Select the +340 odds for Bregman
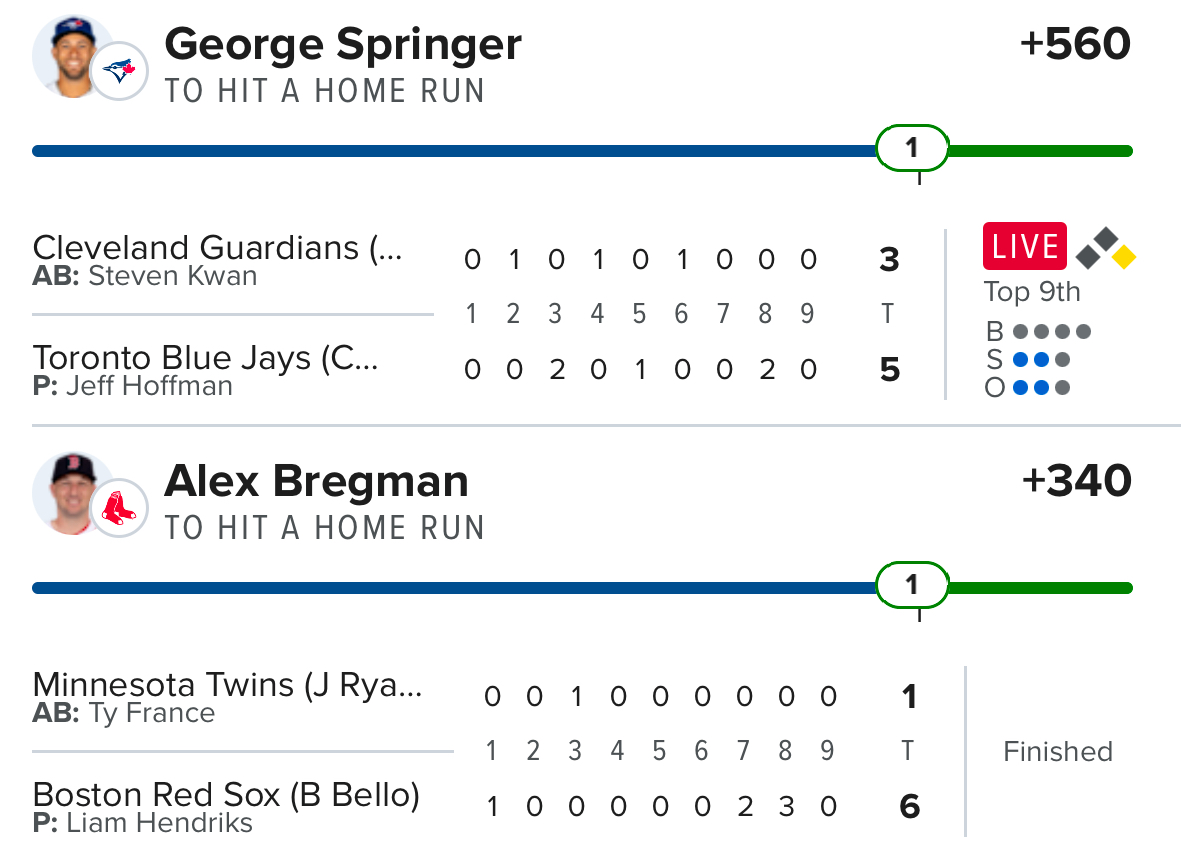Image resolution: width=1181 pixels, height=852 pixels. (1076, 481)
